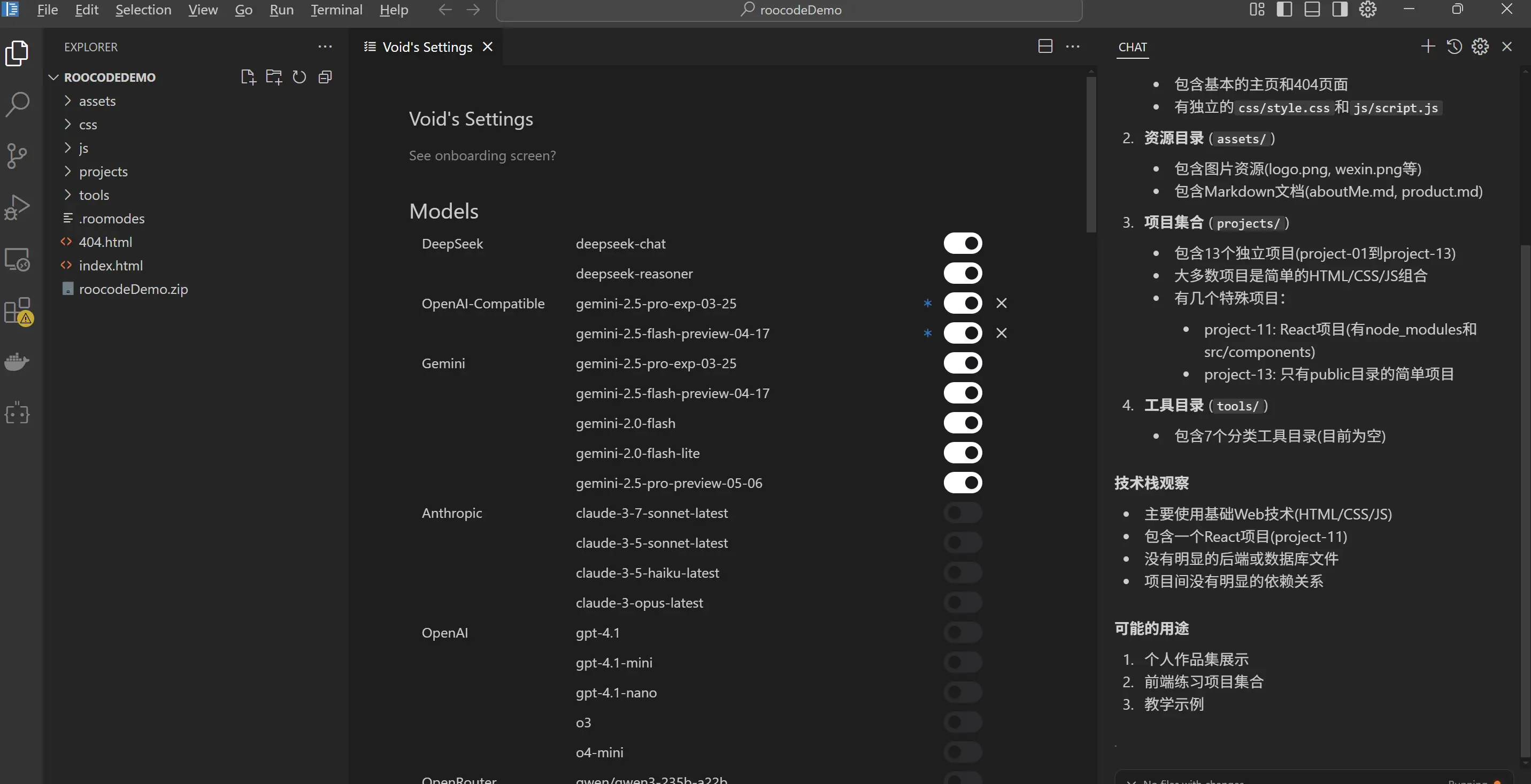The height and width of the screenshot is (784, 1531).
Task: Close the Chat panel
Action: coord(1506,46)
